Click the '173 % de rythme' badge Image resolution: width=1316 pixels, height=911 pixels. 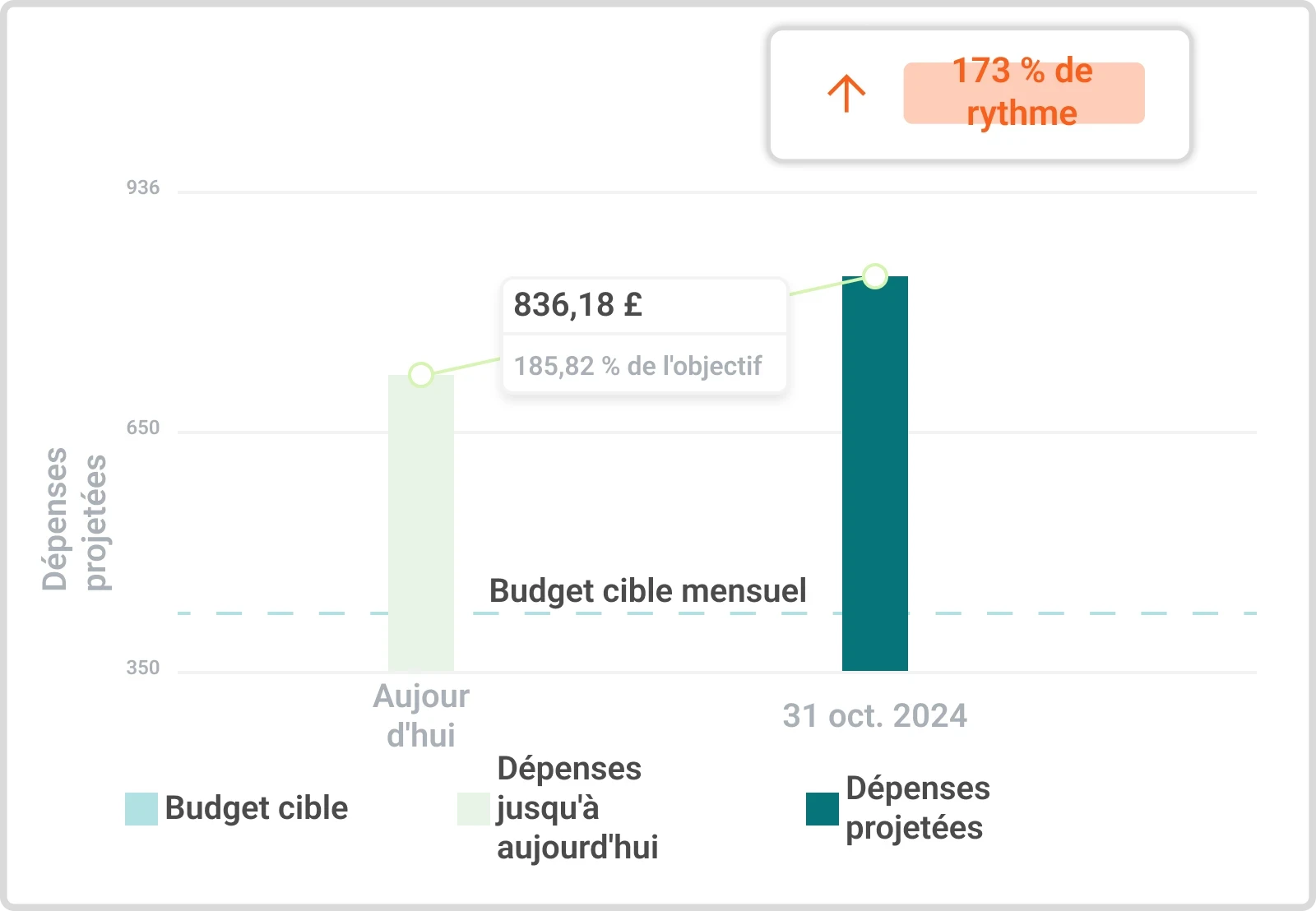pyautogui.click(x=1023, y=93)
